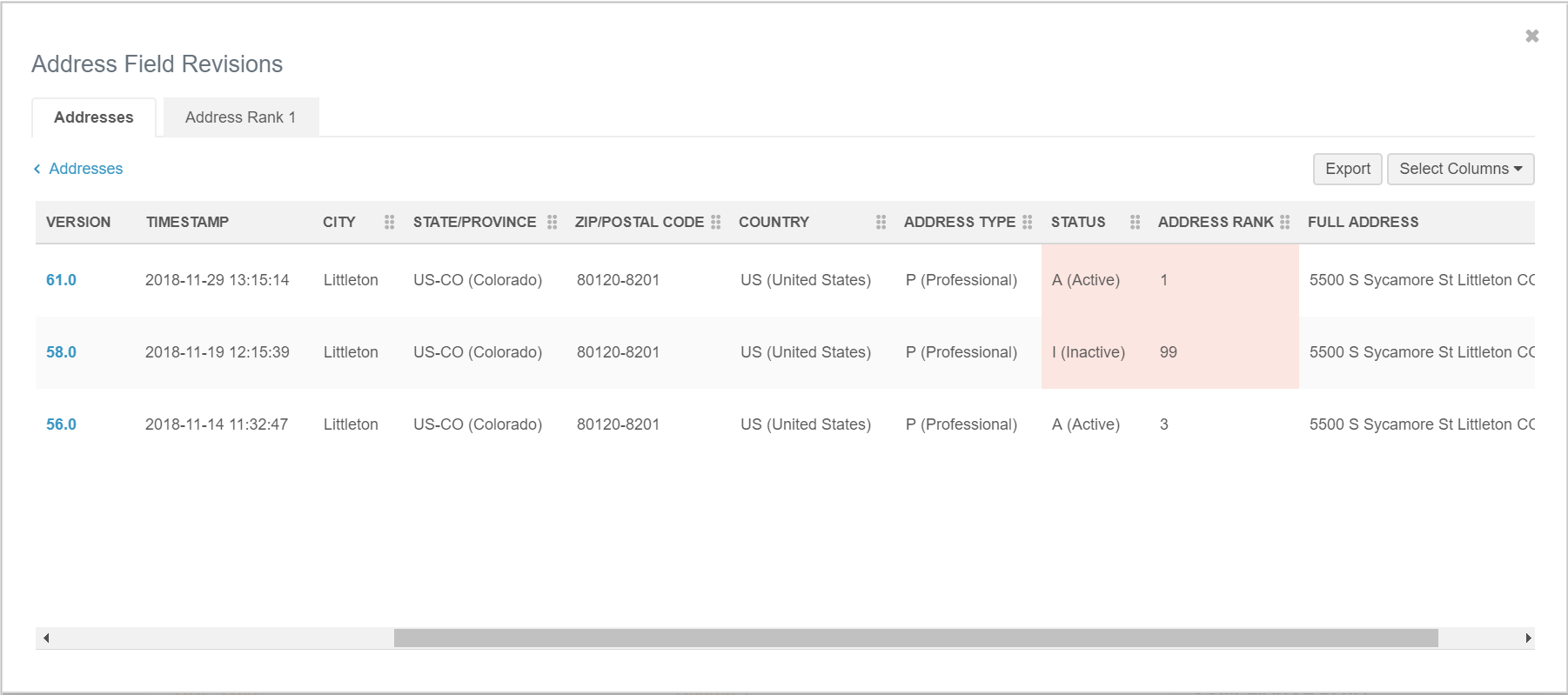Click the Timestamp column header
The height and width of the screenshot is (695, 1568).
[187, 222]
